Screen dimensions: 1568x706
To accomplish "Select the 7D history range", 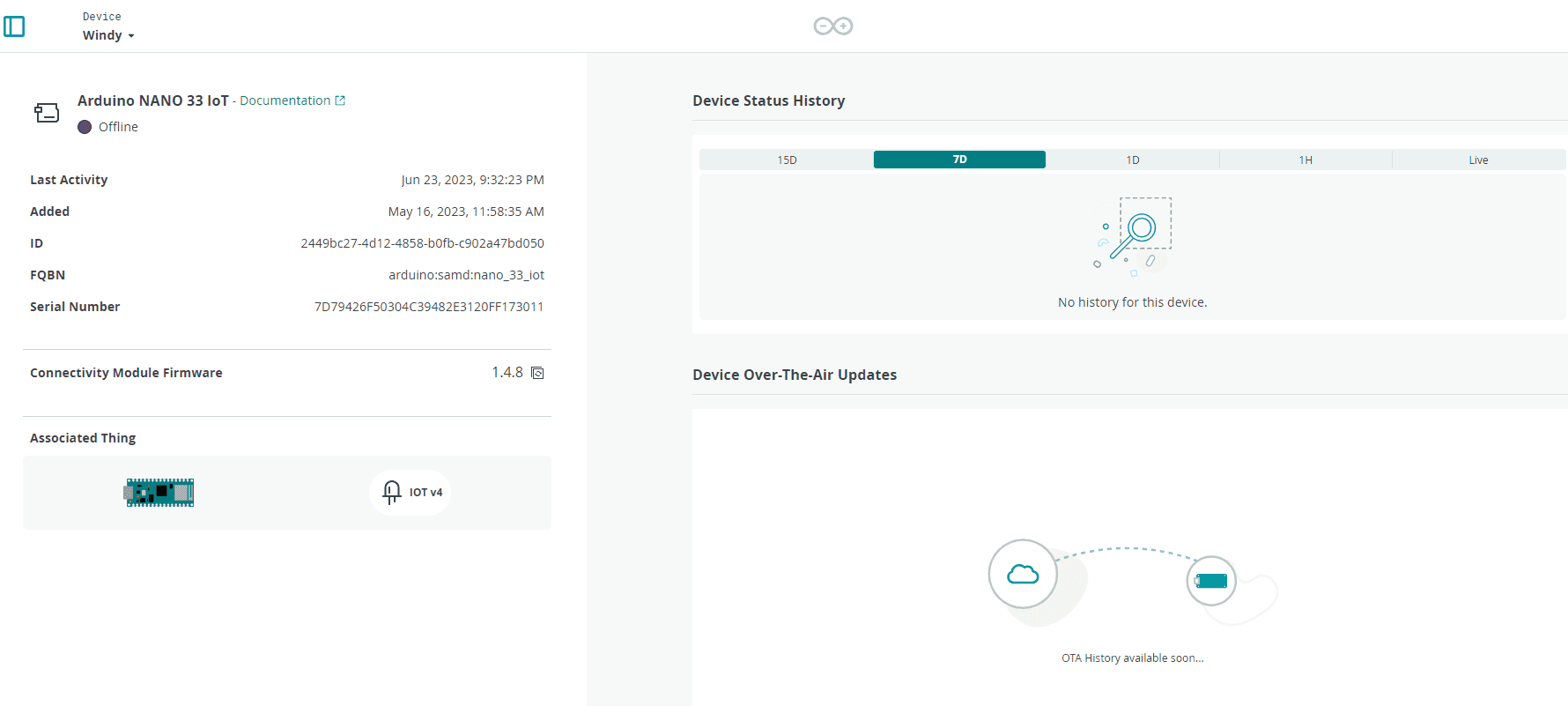I will coord(959,160).
